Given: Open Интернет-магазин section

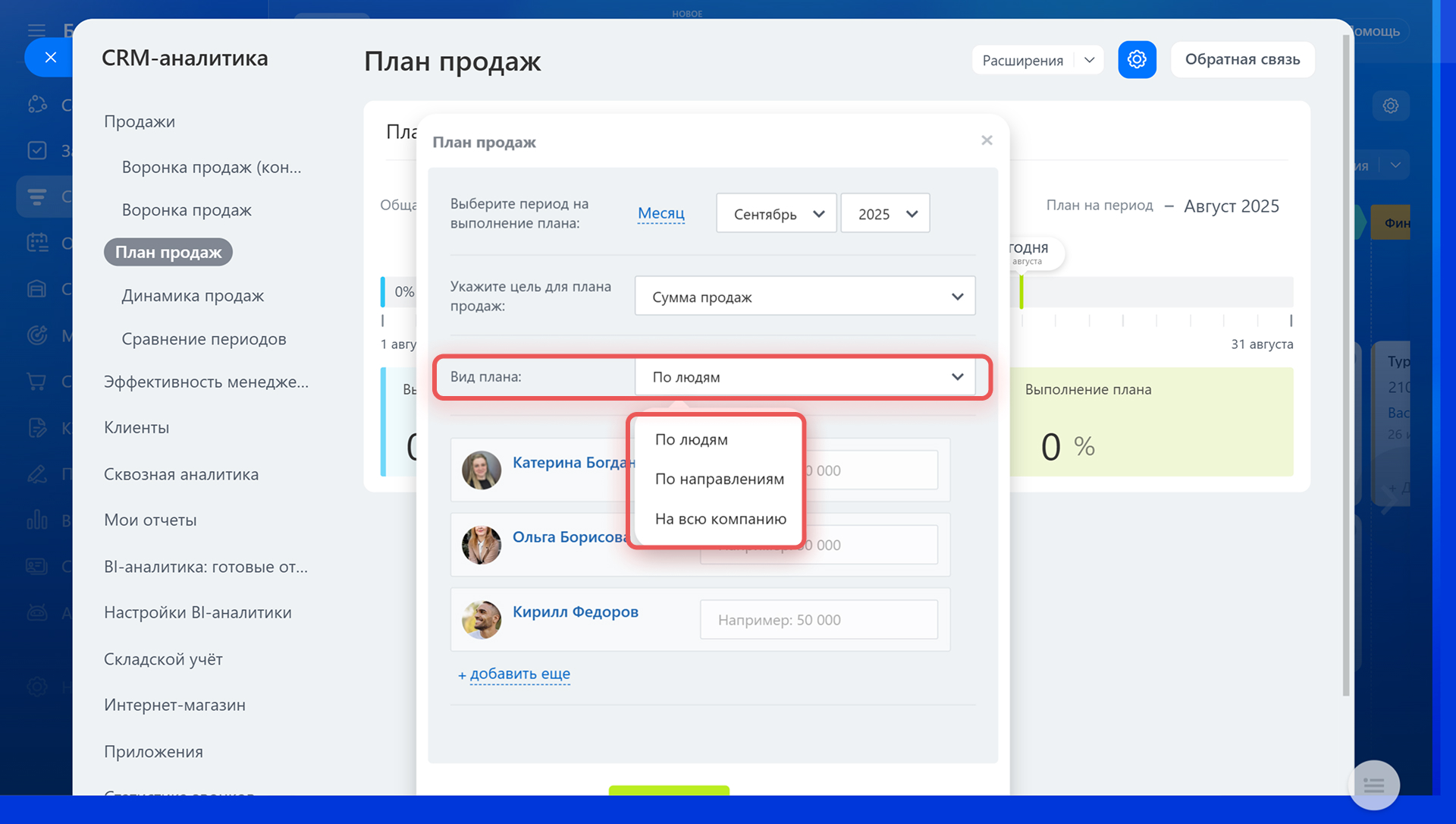Looking at the screenshot, I should tap(174, 705).
